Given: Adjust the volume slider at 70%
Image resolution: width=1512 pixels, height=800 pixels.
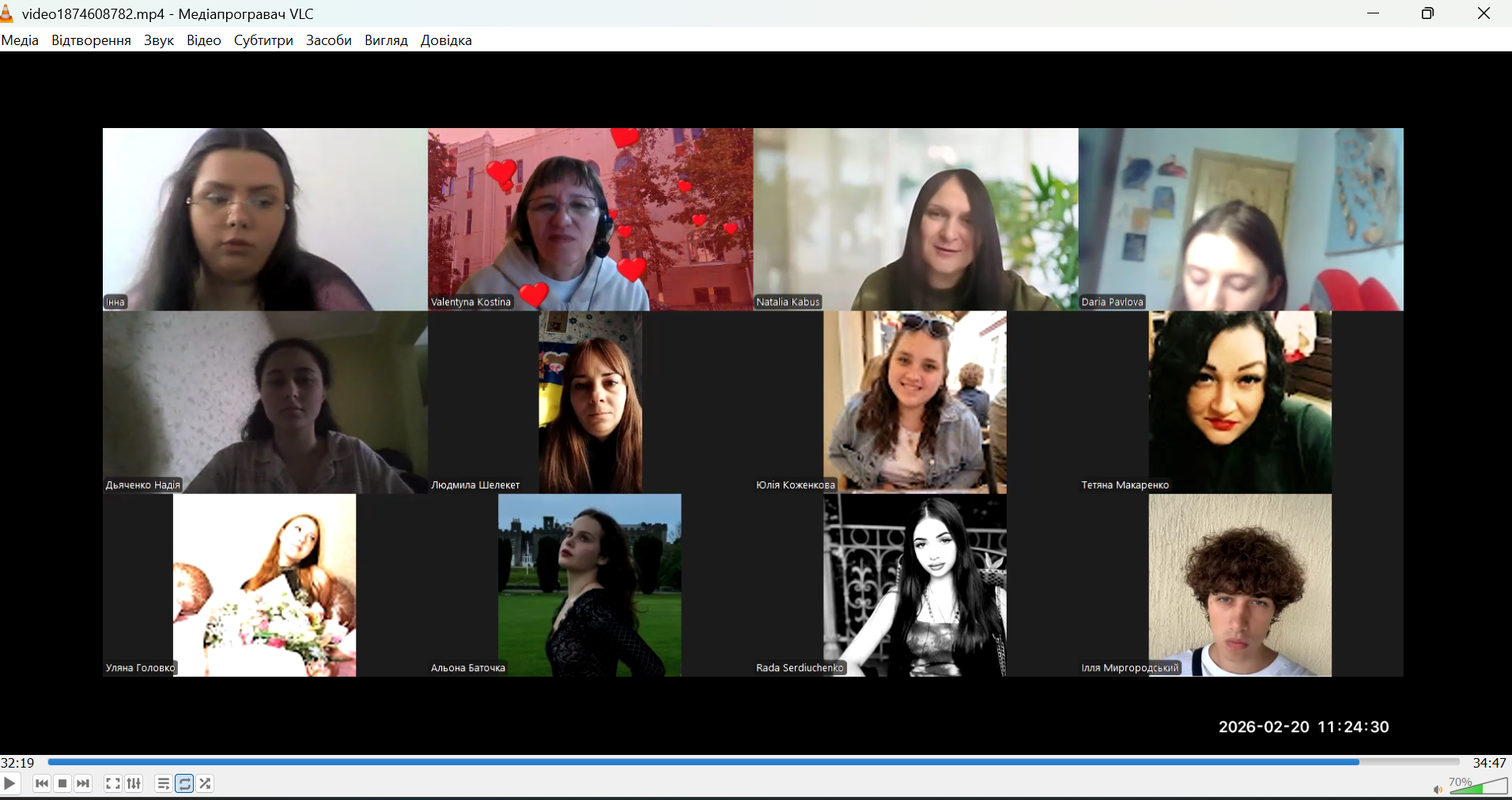Looking at the screenshot, I should click(1477, 787).
